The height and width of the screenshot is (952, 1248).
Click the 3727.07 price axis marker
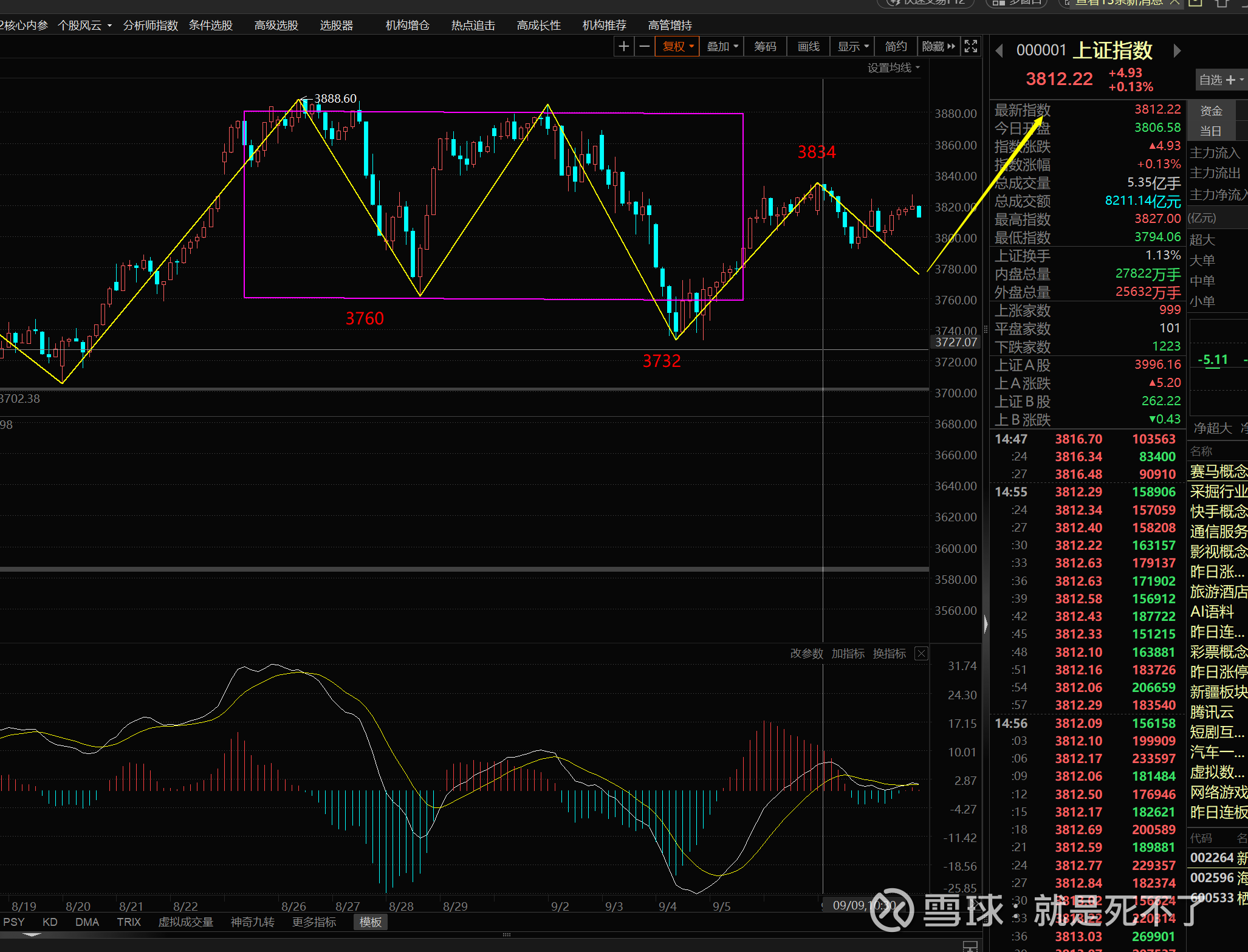(x=955, y=342)
